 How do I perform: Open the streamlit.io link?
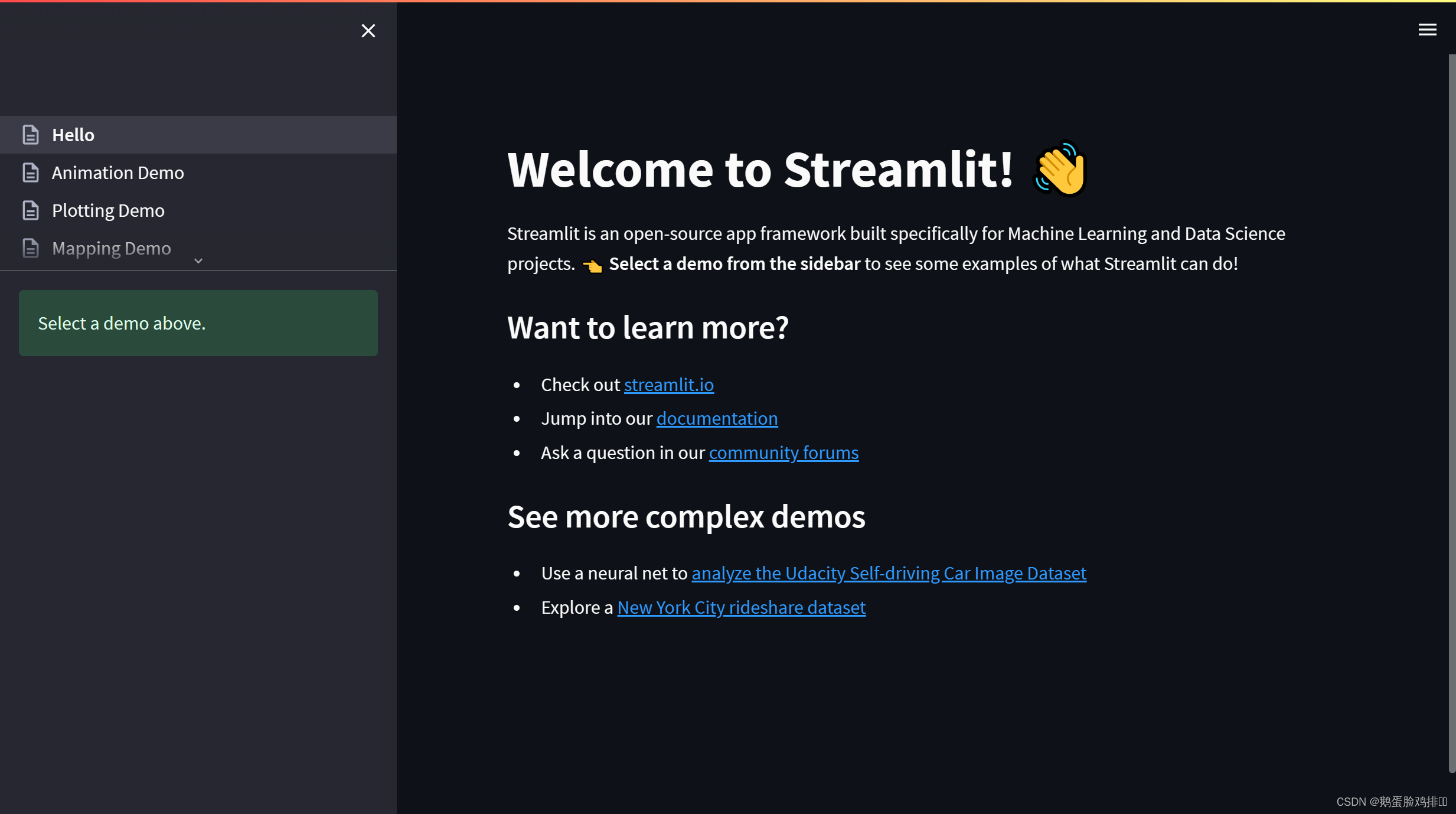(x=669, y=385)
